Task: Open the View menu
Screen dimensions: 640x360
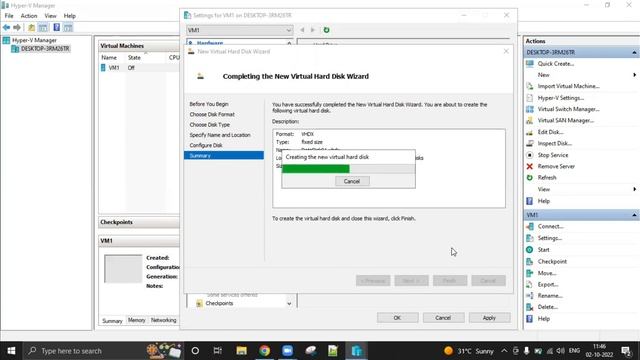Action: (50, 16)
